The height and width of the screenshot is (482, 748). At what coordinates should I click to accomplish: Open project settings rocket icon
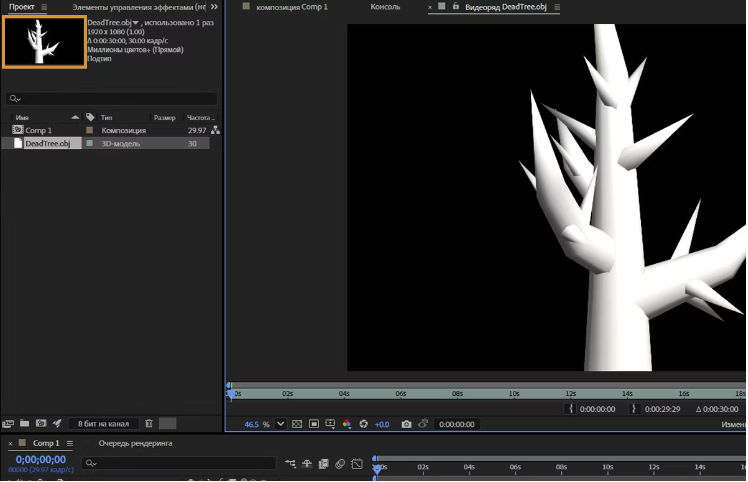tap(57, 423)
